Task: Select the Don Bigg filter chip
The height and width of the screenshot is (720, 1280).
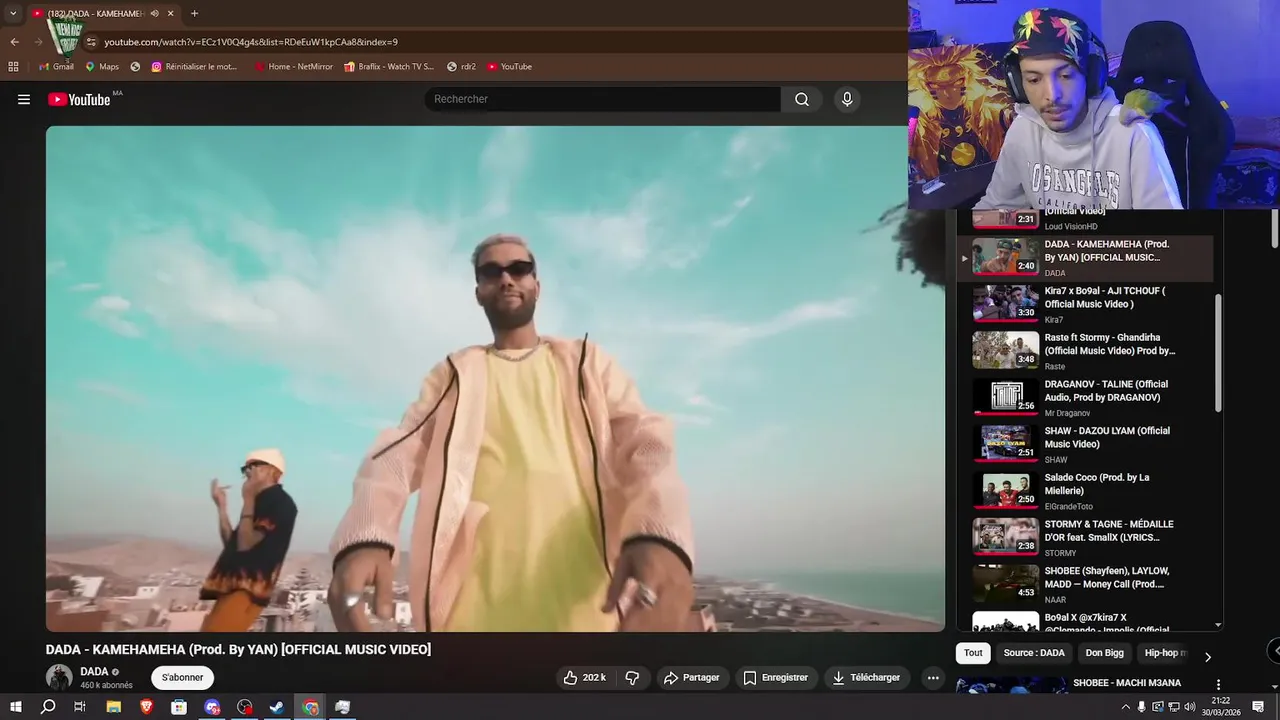Action: pos(1105,653)
